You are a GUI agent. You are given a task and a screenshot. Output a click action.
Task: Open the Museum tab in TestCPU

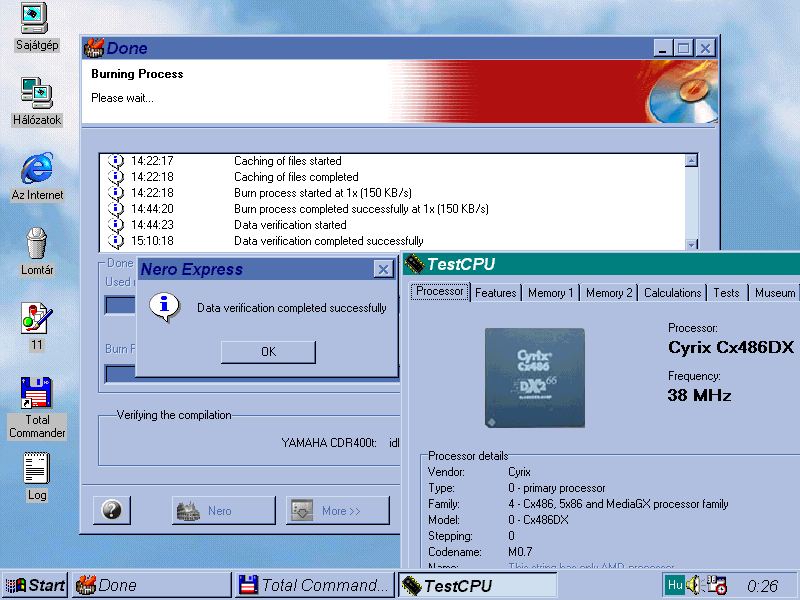click(774, 293)
